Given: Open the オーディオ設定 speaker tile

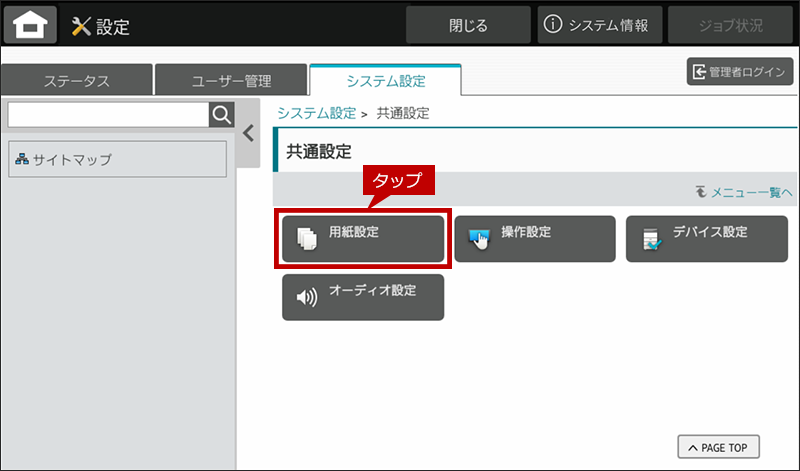Looking at the screenshot, I should [x=363, y=297].
